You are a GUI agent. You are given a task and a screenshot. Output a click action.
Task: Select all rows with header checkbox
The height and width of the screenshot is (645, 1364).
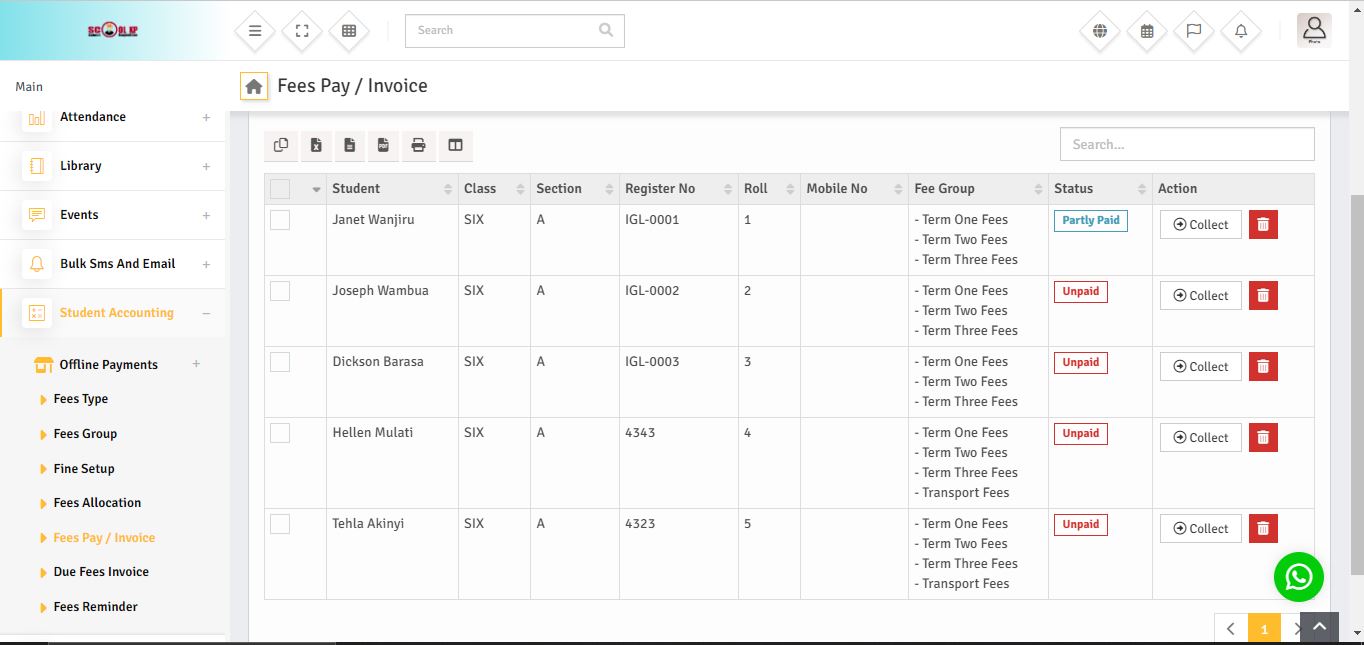tap(280, 189)
